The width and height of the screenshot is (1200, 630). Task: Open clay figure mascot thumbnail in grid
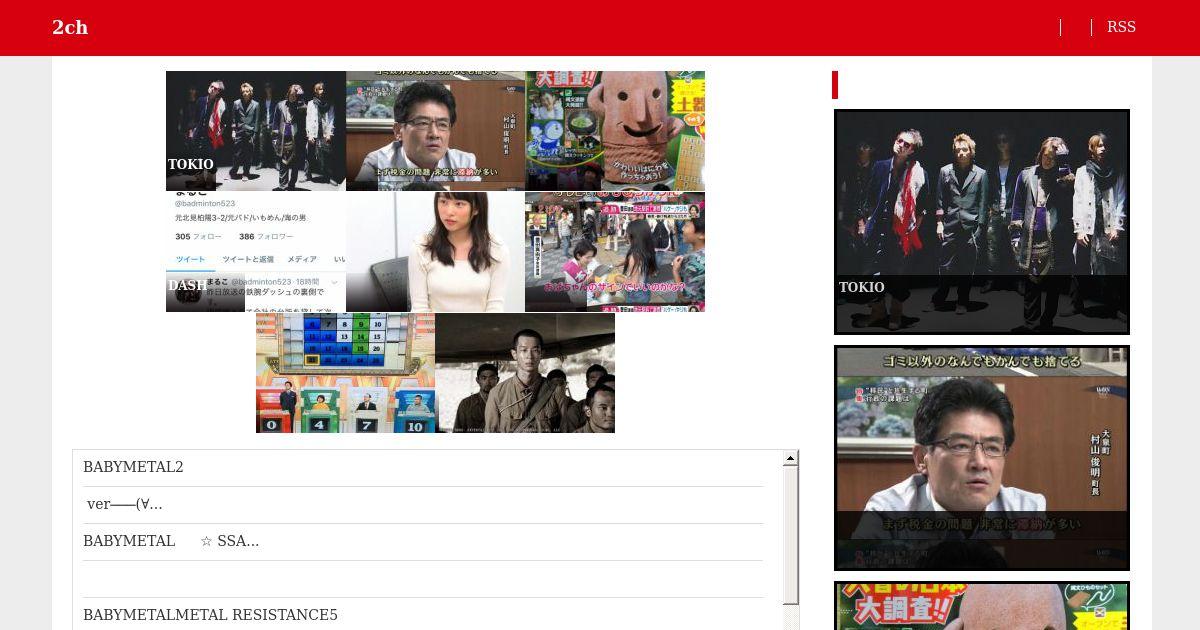(615, 131)
